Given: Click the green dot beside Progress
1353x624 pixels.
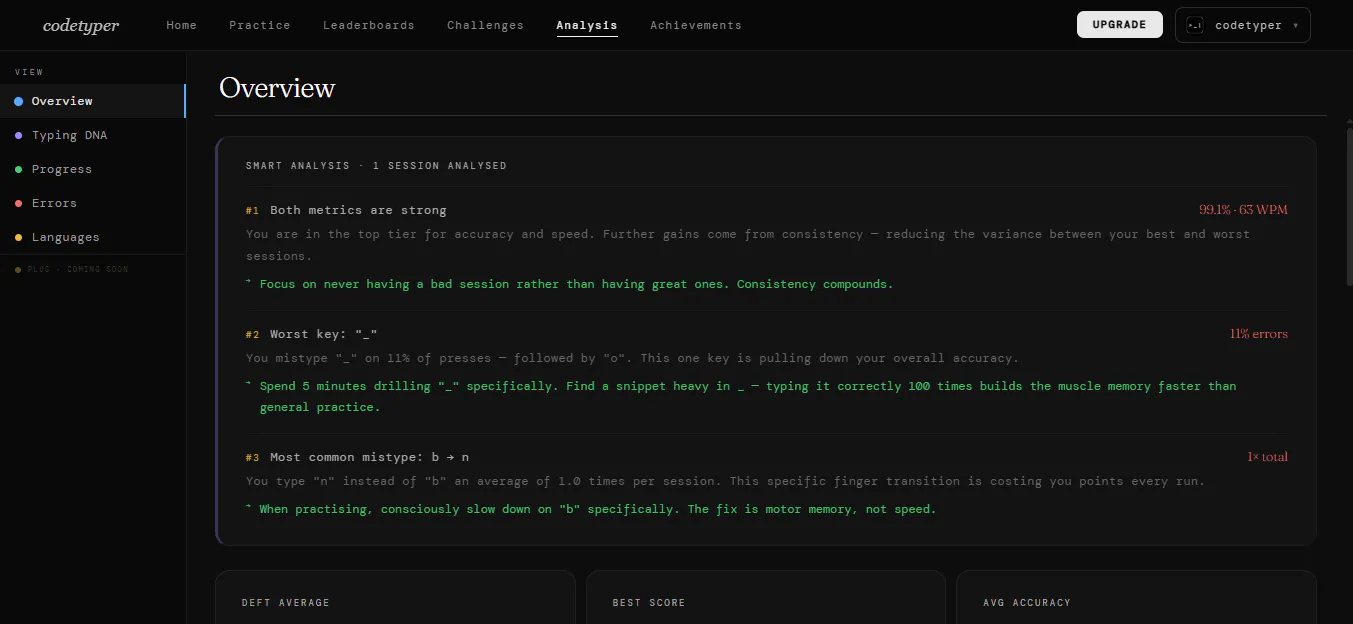Looking at the screenshot, I should coord(19,169).
